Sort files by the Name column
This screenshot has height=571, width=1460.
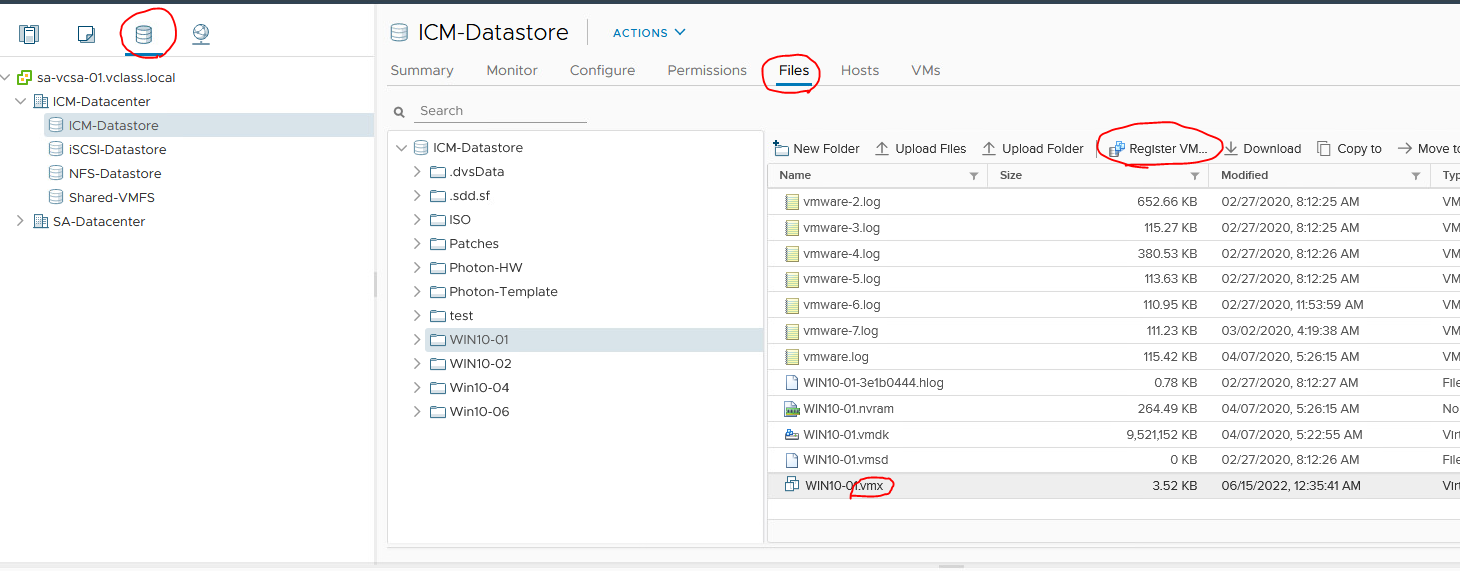pos(795,175)
